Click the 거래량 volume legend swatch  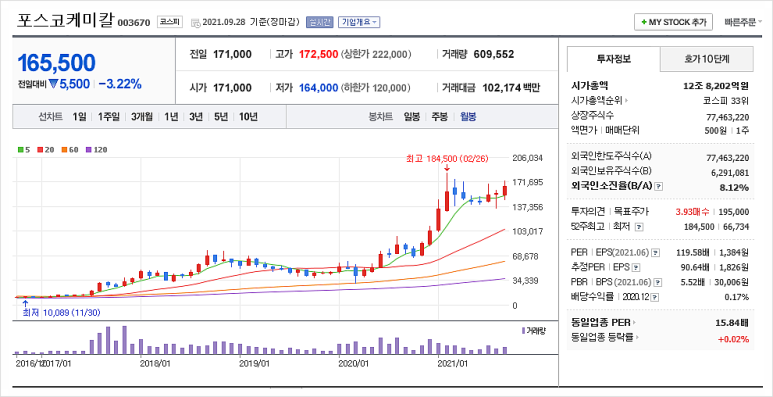pos(523,330)
